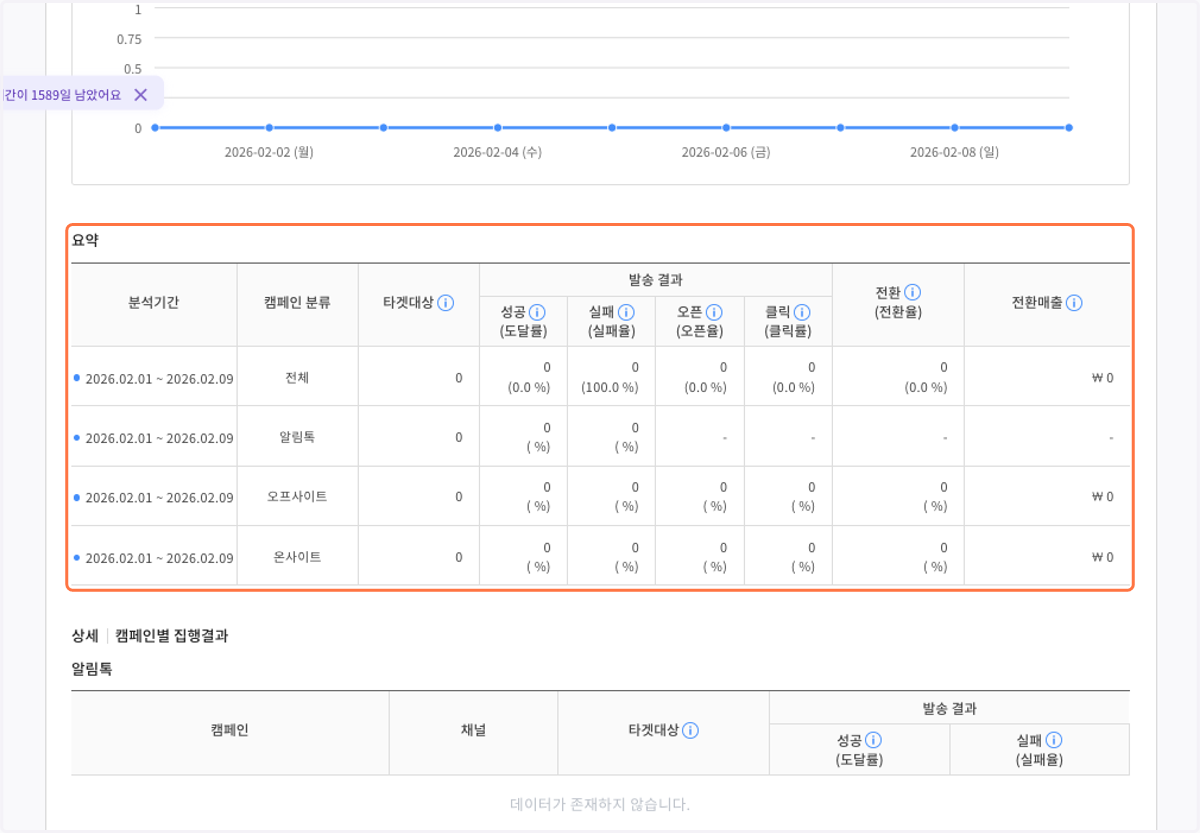Select the 온사이트 campaign category cell
Image resolution: width=1200 pixels, height=833 pixels.
tap(297, 557)
